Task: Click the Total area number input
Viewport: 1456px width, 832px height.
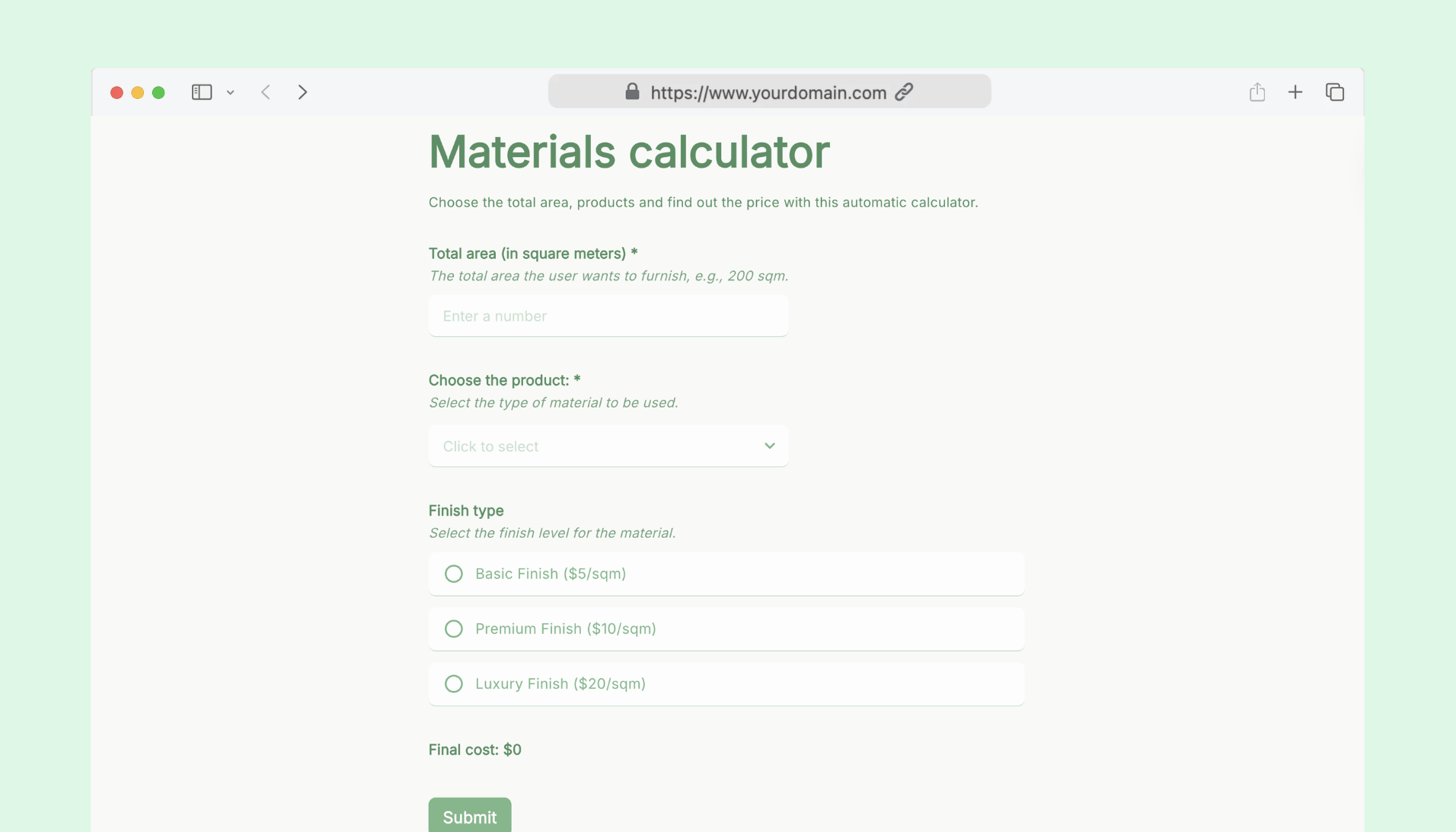Action: [x=608, y=316]
